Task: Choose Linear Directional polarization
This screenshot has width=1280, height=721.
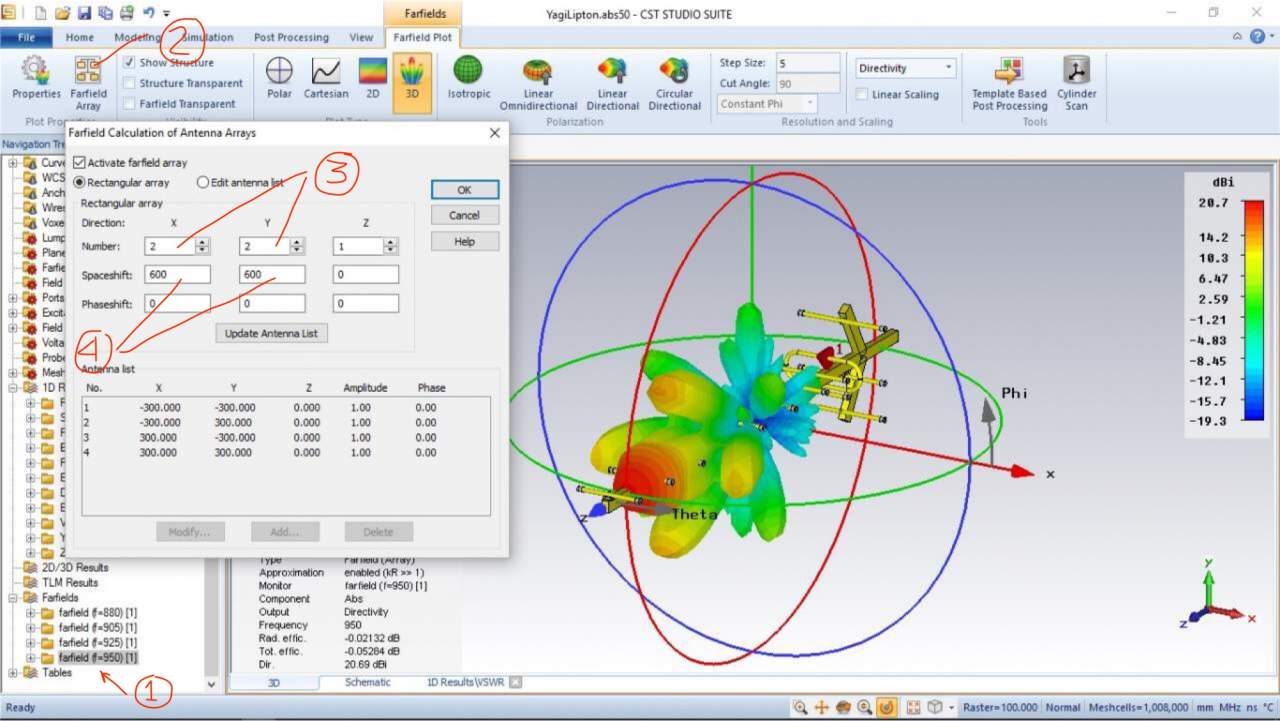Action: [x=612, y=84]
